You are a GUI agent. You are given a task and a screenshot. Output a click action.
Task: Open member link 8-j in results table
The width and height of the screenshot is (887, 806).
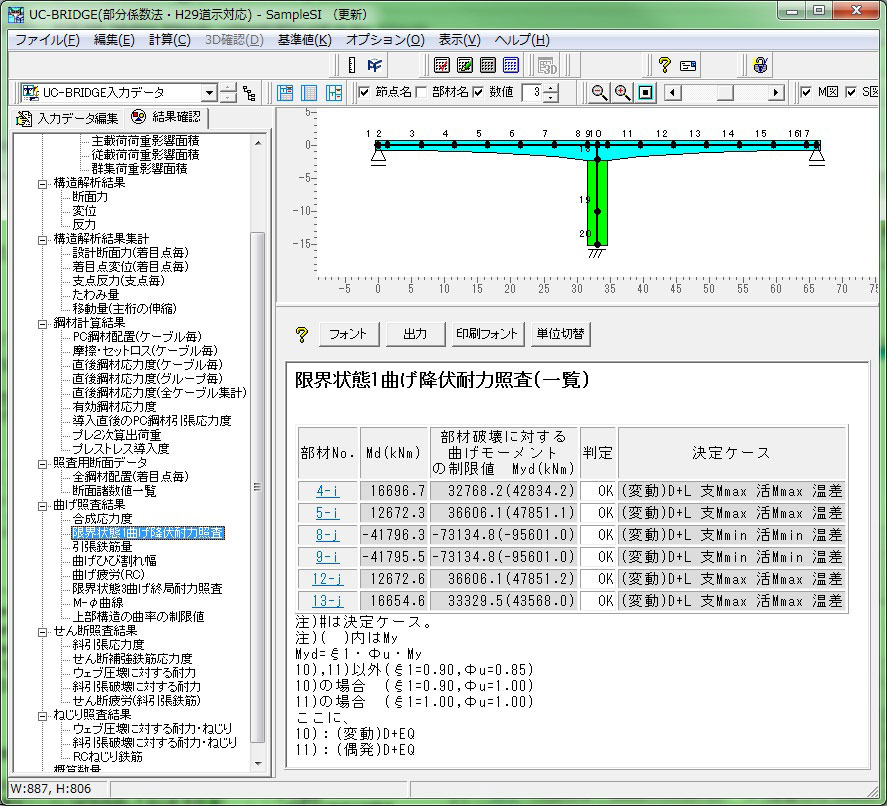click(x=327, y=535)
